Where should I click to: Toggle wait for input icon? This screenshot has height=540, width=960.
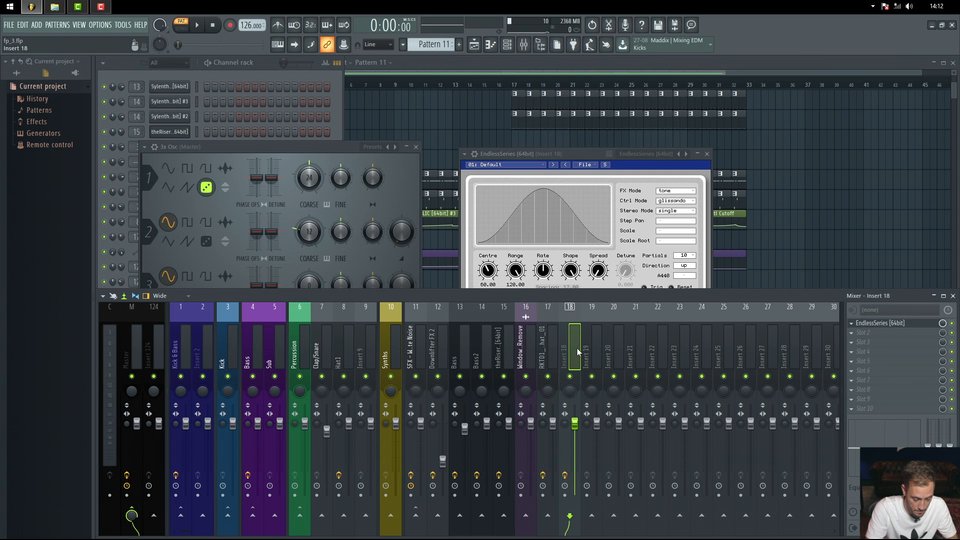(x=294, y=25)
